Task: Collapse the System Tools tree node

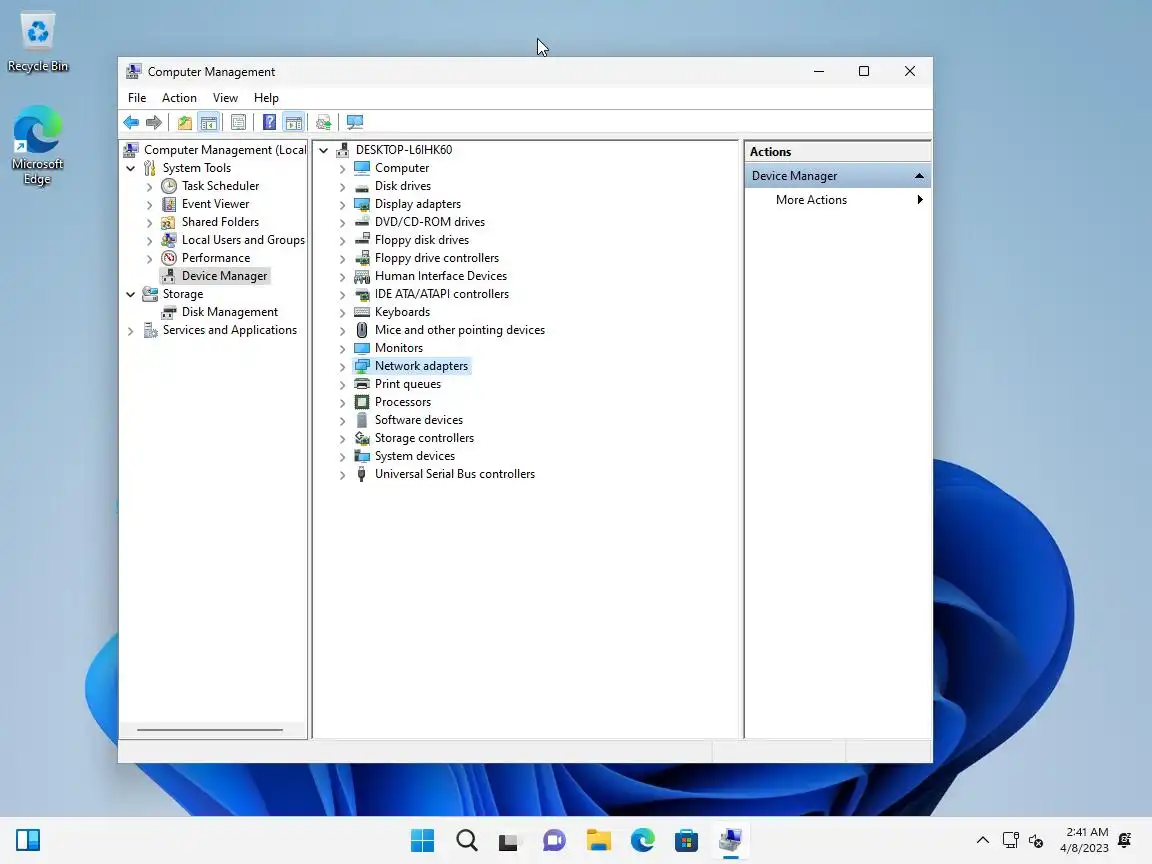Action: pyautogui.click(x=131, y=168)
